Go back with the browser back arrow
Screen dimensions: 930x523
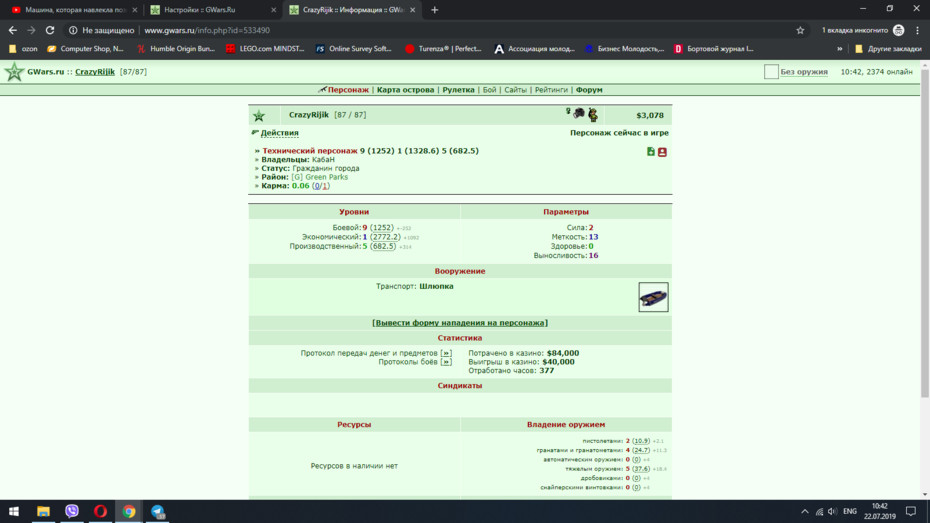click(x=12, y=30)
